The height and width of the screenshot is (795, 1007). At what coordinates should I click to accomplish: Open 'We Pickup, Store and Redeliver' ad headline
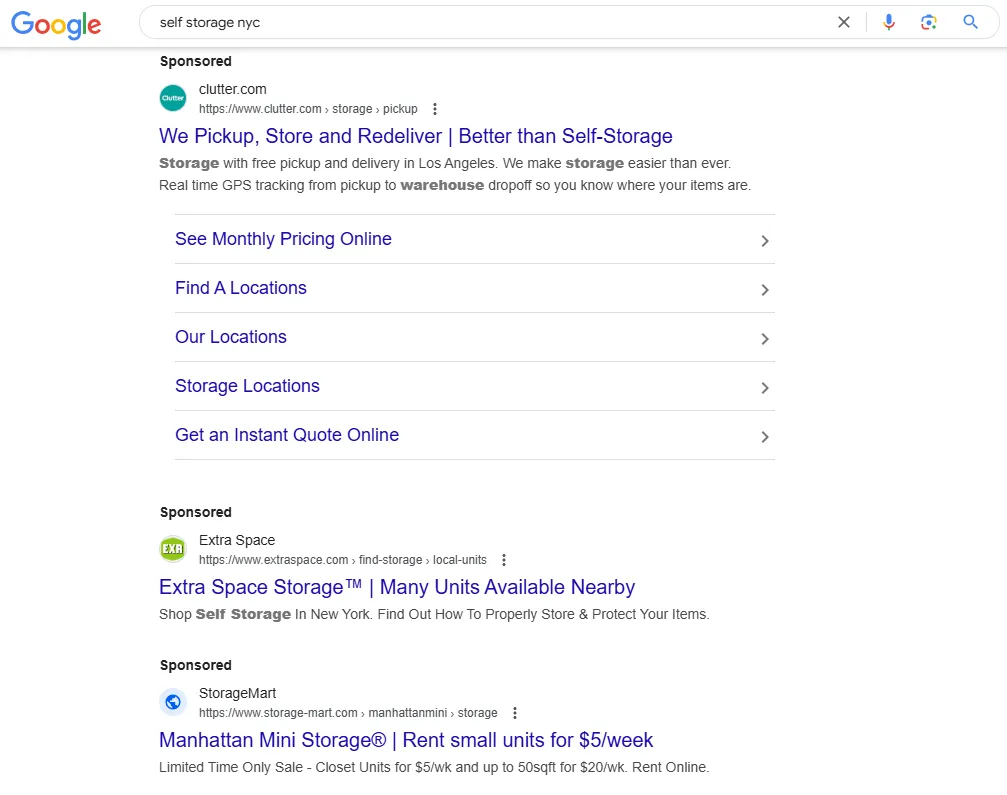pos(416,136)
